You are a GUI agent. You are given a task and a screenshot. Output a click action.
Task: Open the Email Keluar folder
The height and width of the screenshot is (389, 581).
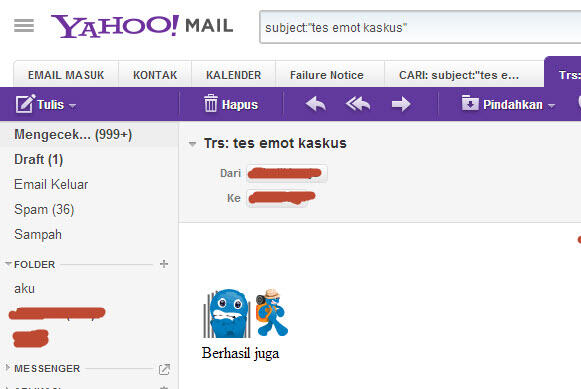pyautogui.click(x=89, y=184)
